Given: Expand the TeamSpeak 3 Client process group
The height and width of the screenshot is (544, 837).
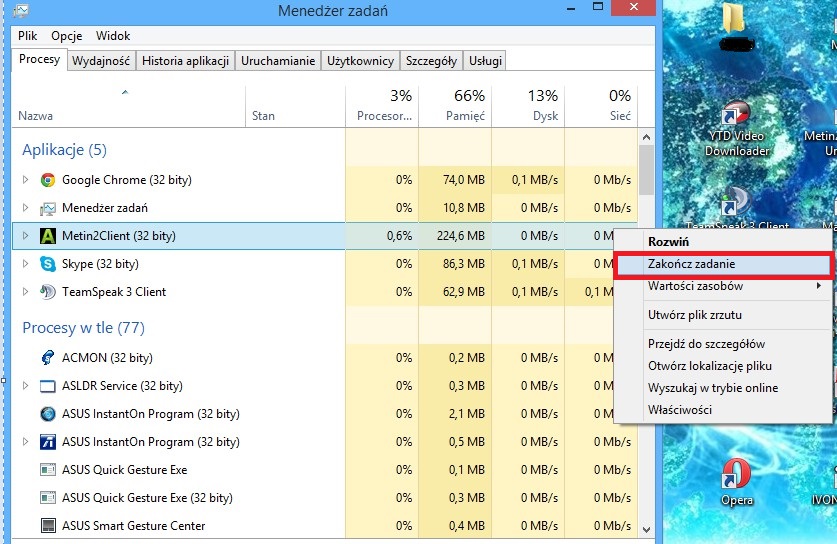Looking at the screenshot, I should pos(25,291).
